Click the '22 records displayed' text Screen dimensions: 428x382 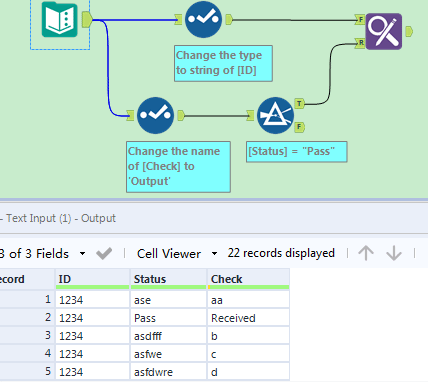click(x=281, y=253)
